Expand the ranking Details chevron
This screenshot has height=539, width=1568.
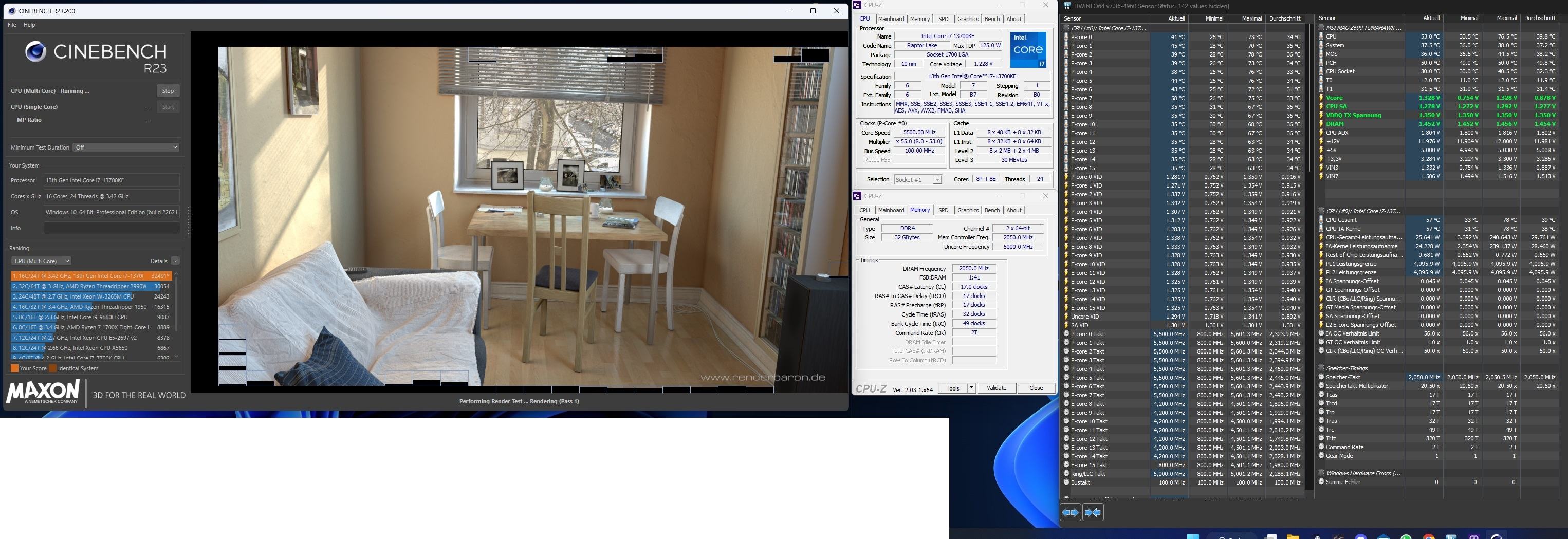pyautogui.click(x=175, y=261)
